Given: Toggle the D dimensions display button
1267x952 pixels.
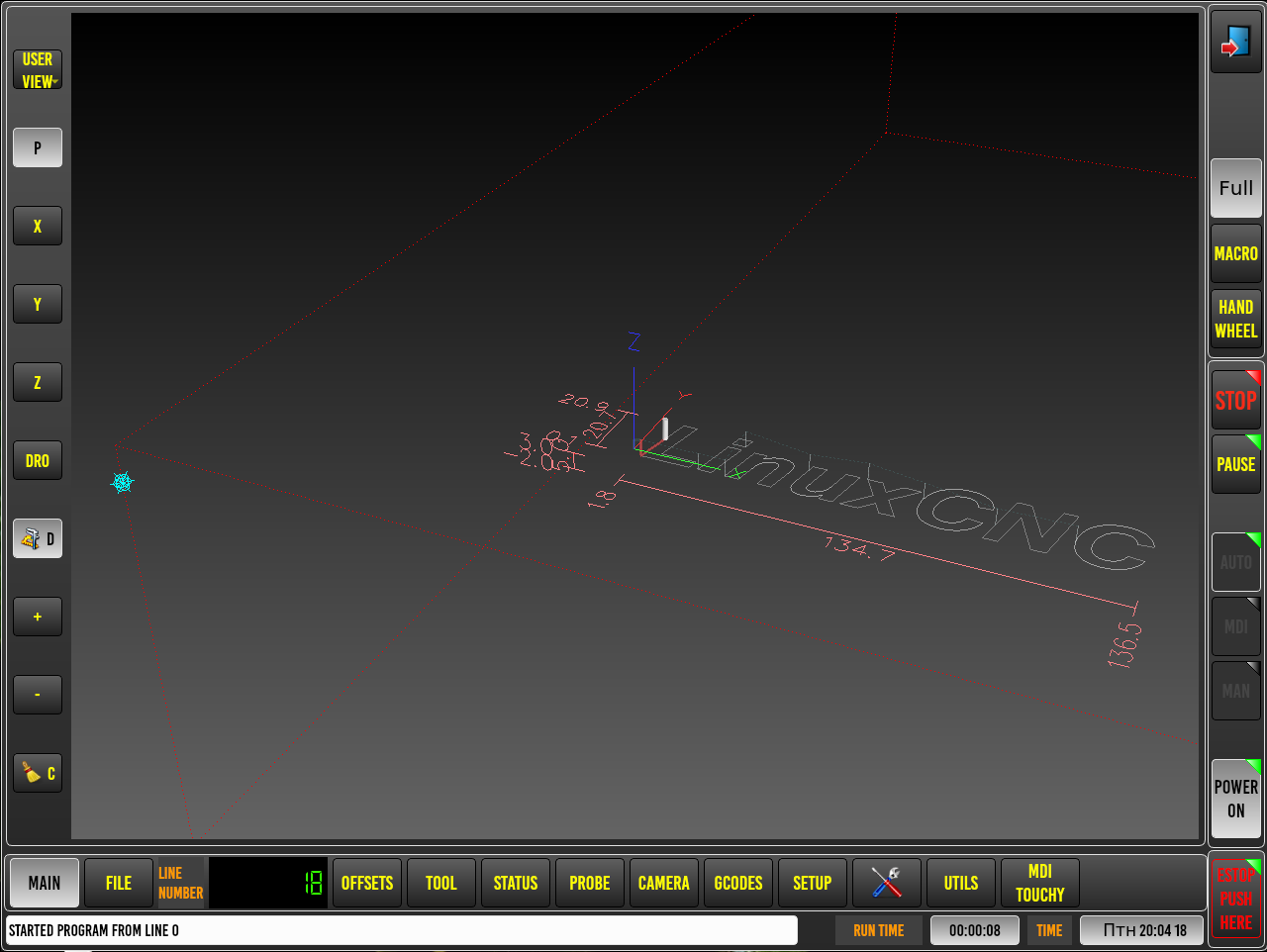Looking at the screenshot, I should tap(38, 538).
